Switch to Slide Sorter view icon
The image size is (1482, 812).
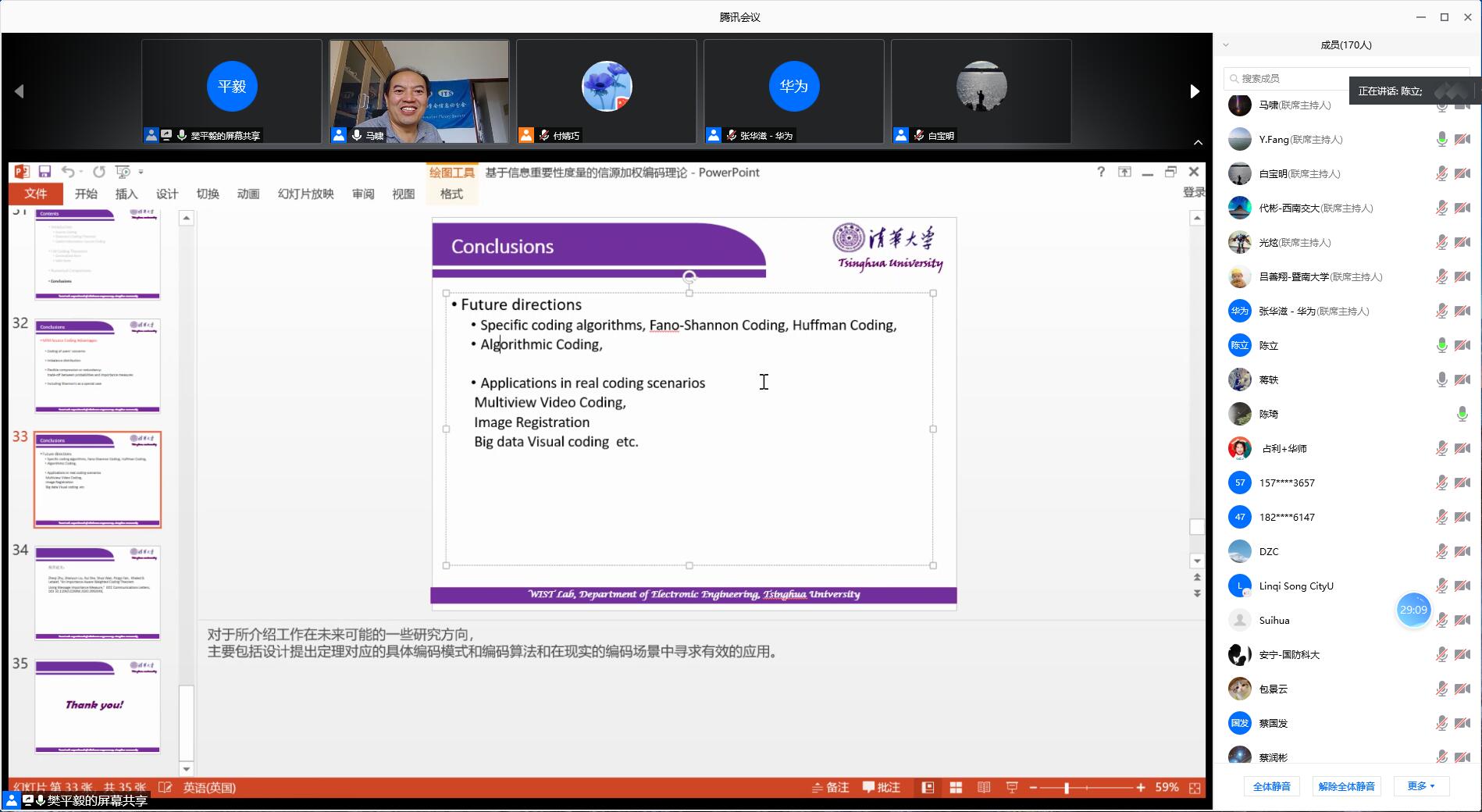click(956, 788)
